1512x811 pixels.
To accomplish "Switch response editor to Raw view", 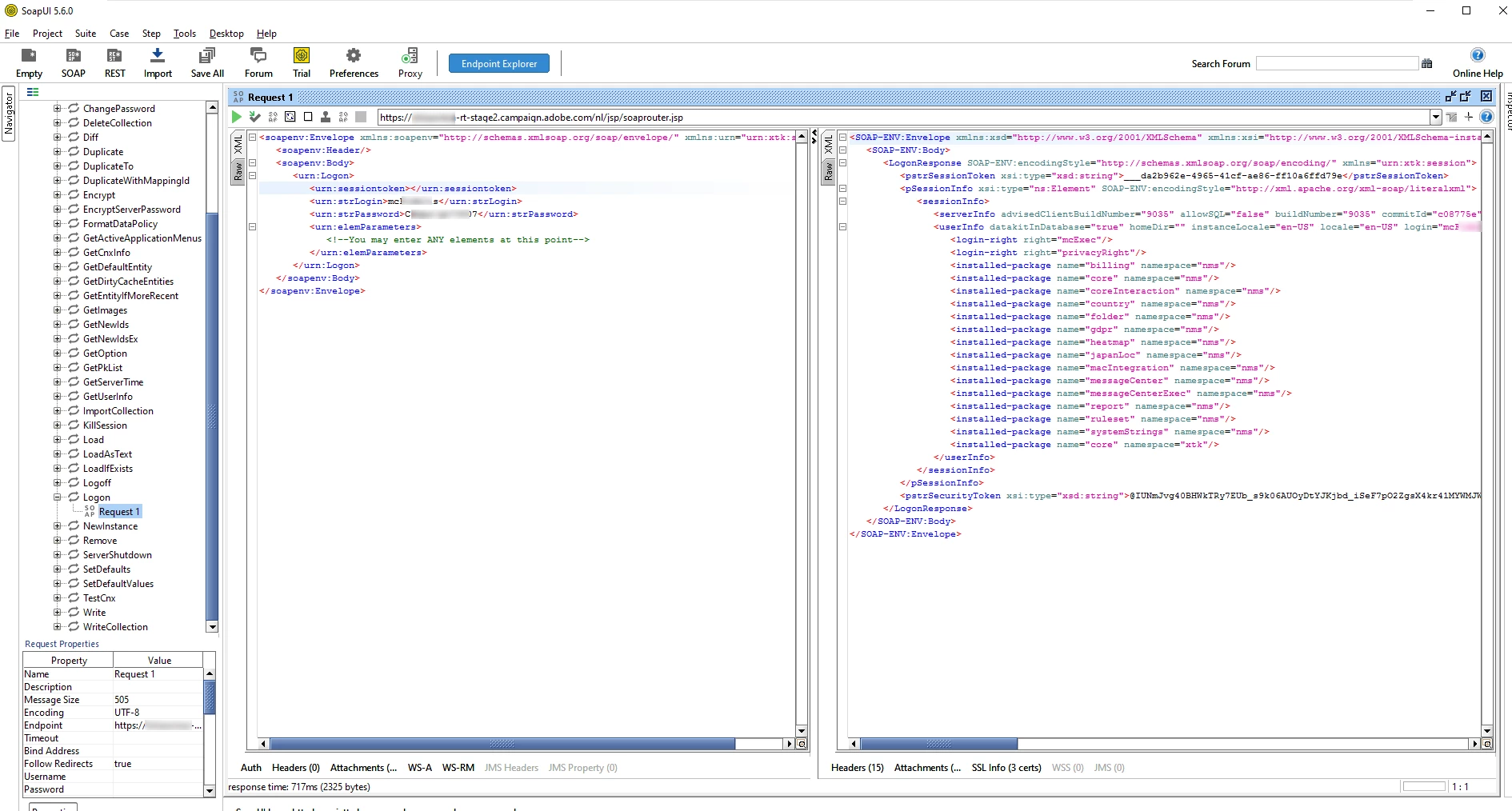I will coord(828,171).
